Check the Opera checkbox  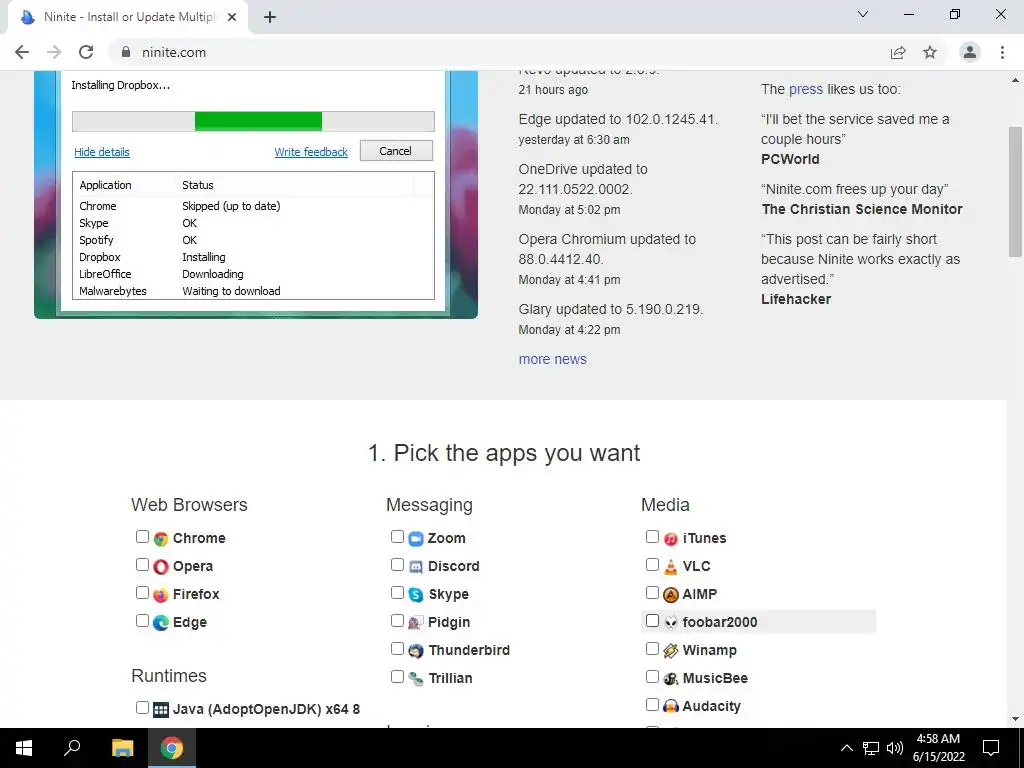(142, 565)
